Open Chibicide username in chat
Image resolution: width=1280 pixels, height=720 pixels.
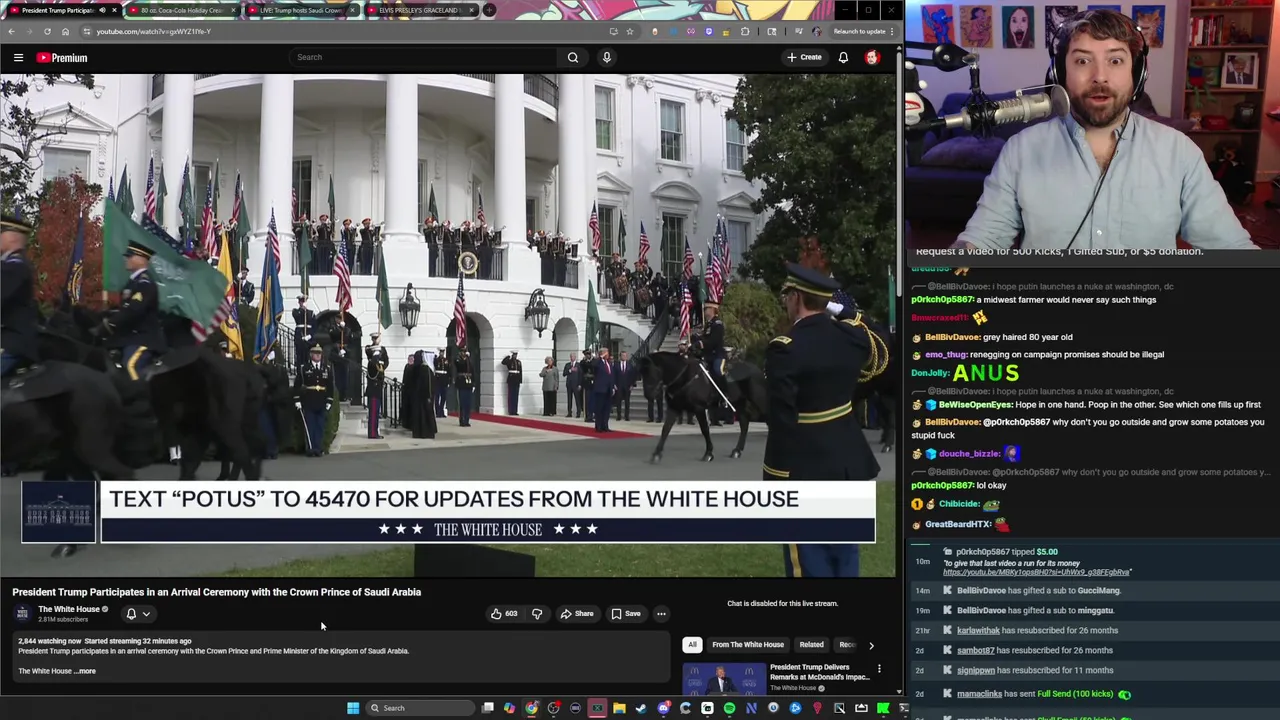point(959,504)
